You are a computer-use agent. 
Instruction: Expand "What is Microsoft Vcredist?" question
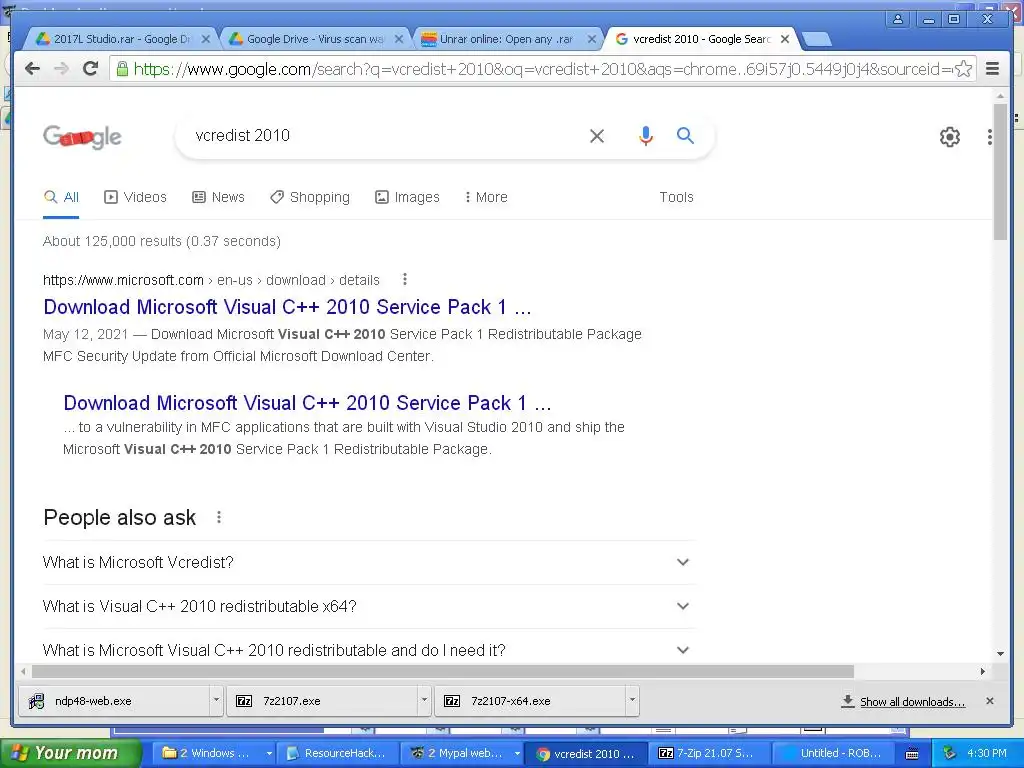tap(369, 562)
